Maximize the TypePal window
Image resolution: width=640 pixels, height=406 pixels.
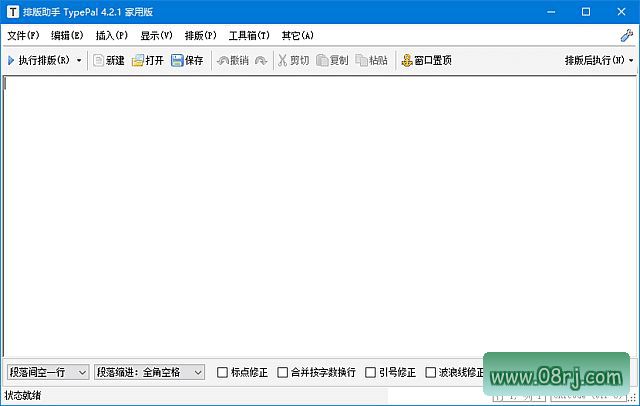click(x=586, y=12)
